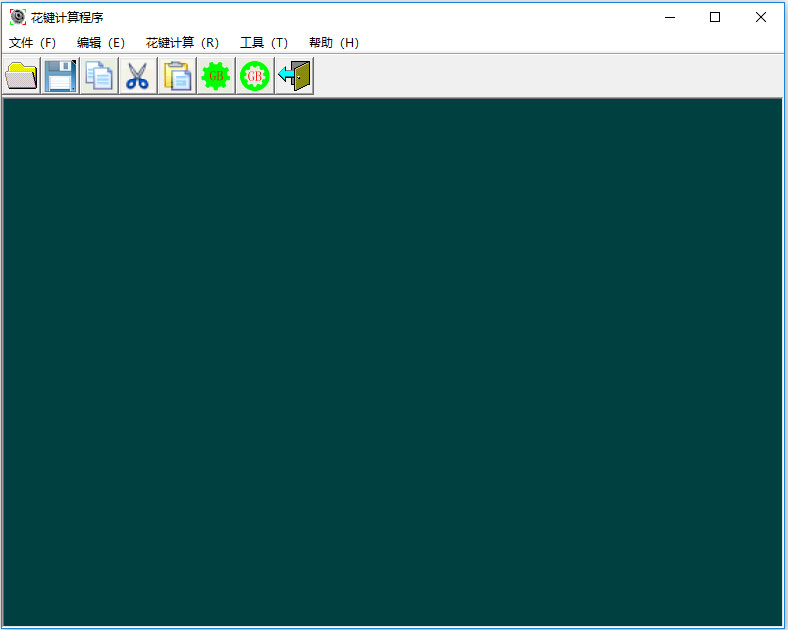Screen dimensions: 788x630
Task: Minimize the 花键计算程序 window
Action: (x=670, y=18)
